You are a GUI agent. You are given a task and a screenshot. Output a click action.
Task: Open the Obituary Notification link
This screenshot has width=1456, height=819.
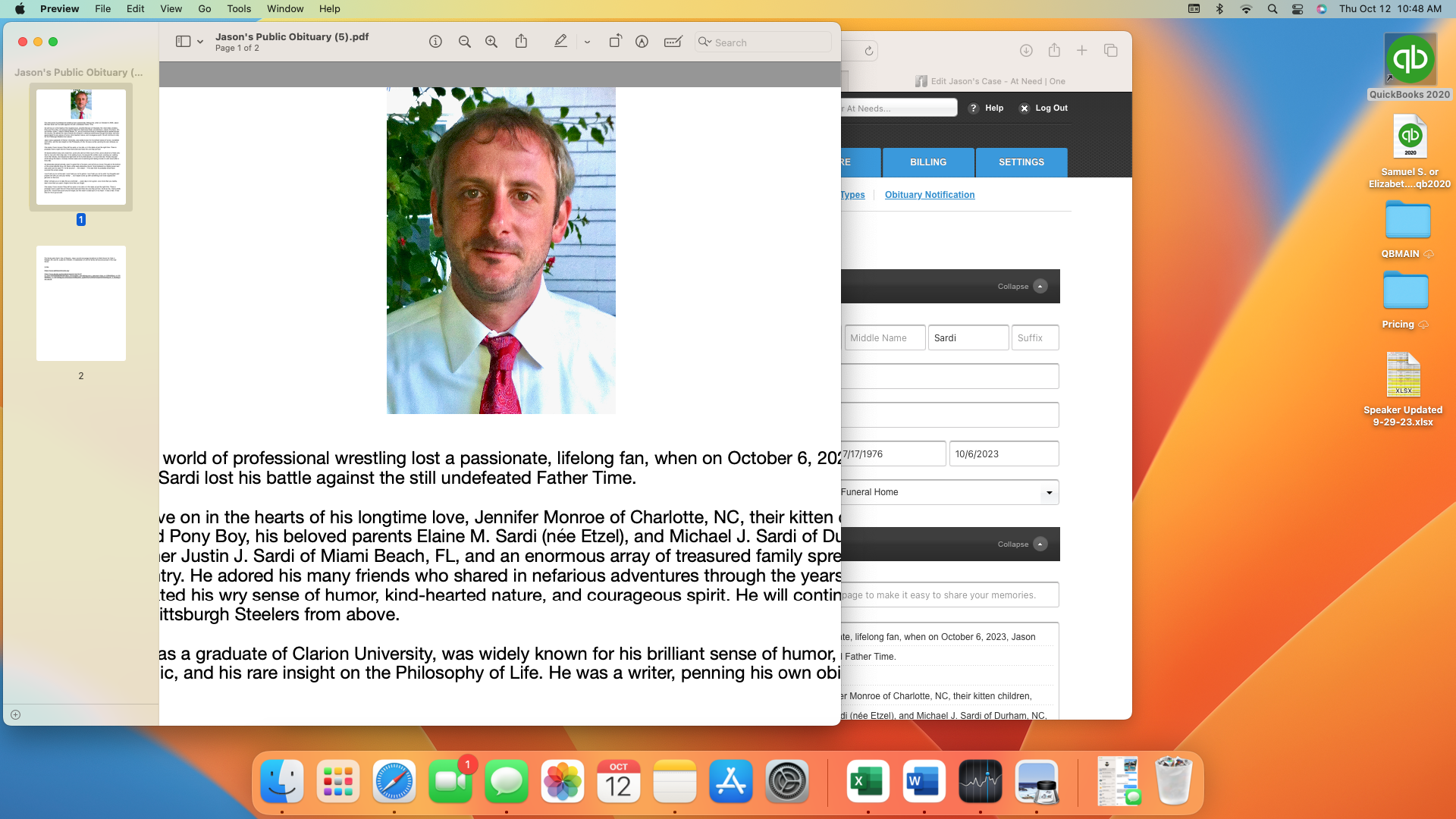(929, 195)
